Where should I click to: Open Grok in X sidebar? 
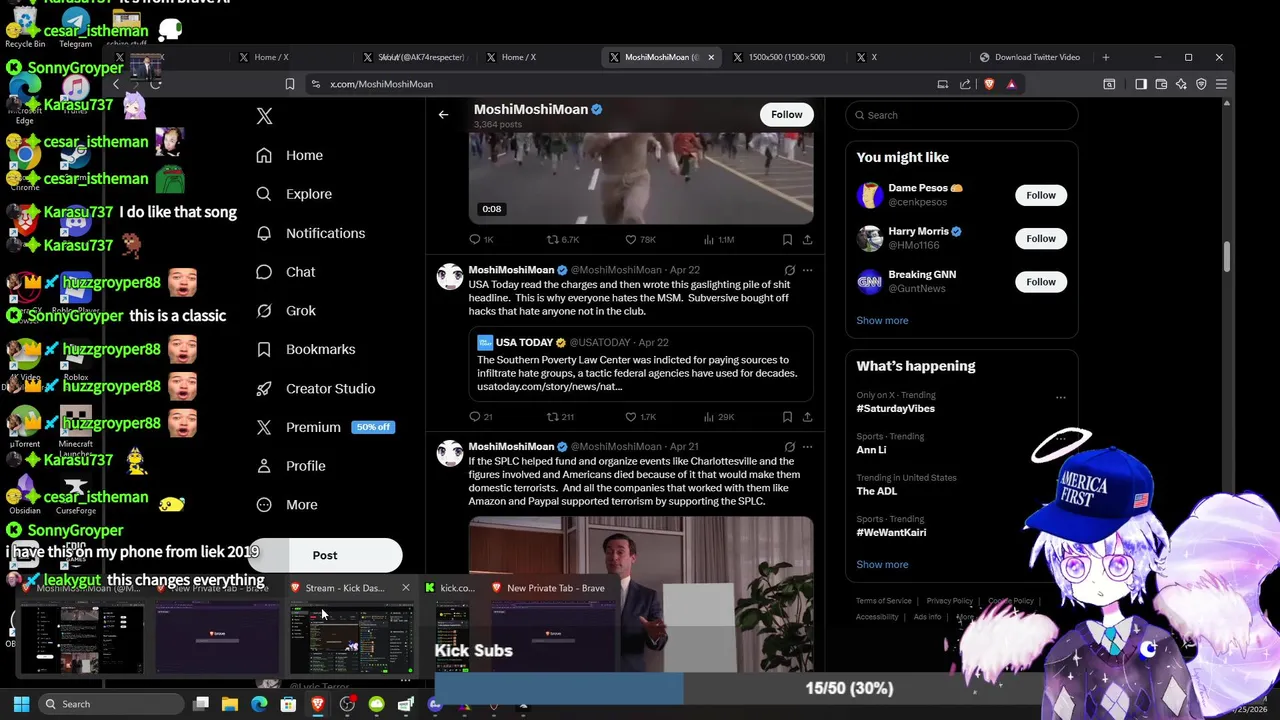pos(287,311)
